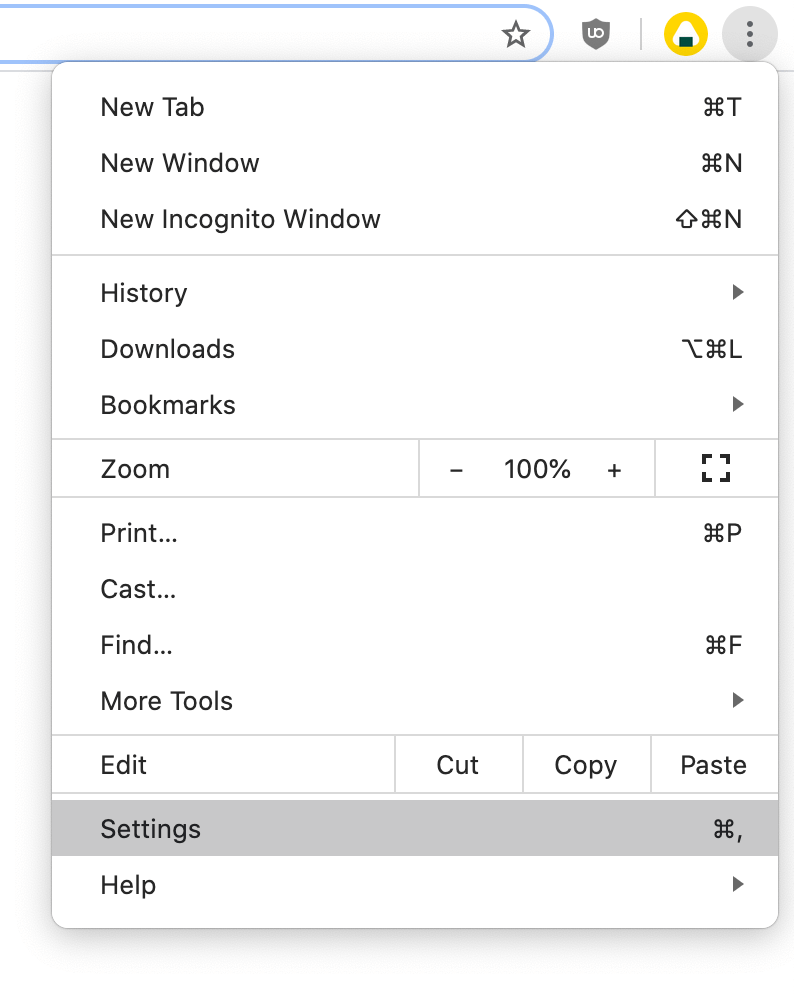Toggle fullscreen mode icon
Viewport: 794px width, 994px height.
point(716,468)
